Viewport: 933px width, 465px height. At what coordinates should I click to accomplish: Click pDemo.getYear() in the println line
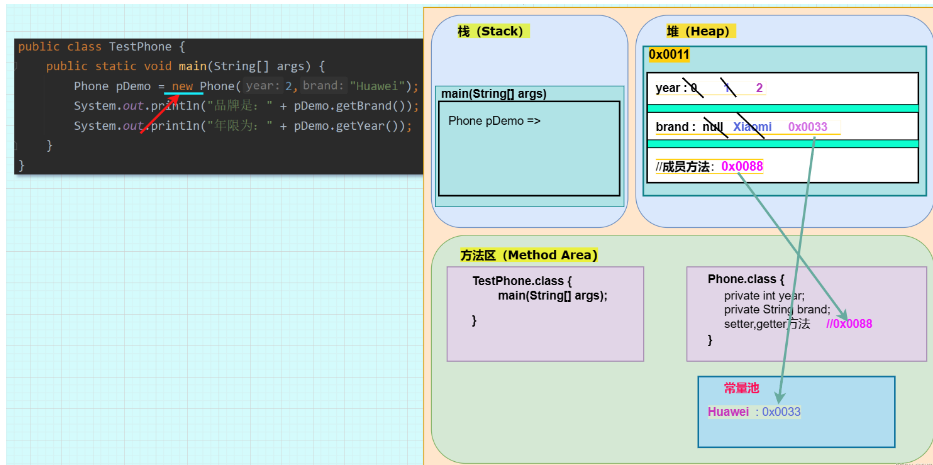(346, 126)
